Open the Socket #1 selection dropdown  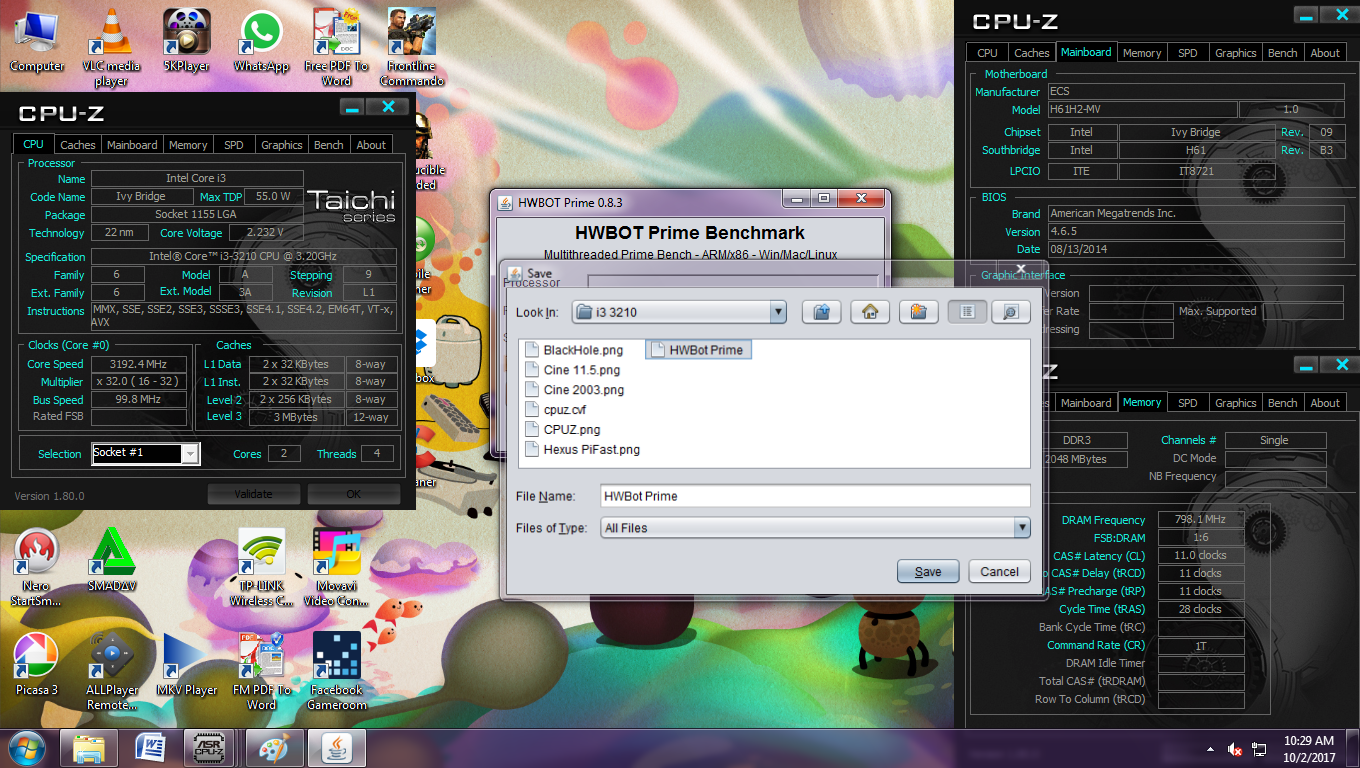[x=190, y=454]
